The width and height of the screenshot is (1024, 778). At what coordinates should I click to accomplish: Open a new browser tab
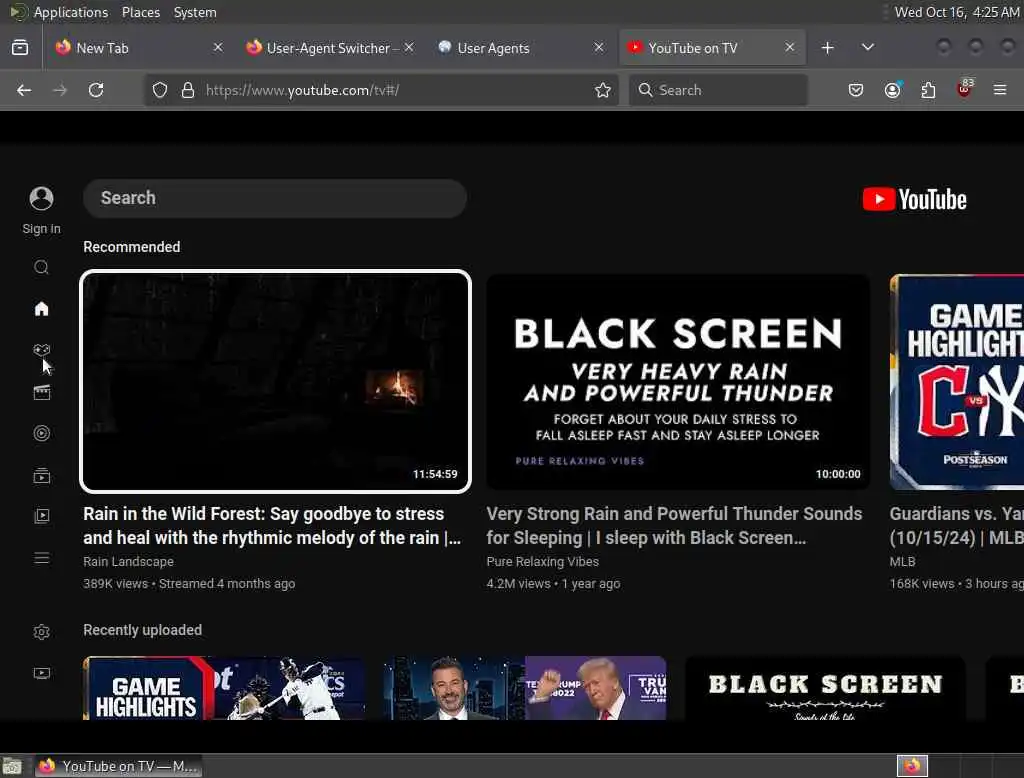point(827,48)
